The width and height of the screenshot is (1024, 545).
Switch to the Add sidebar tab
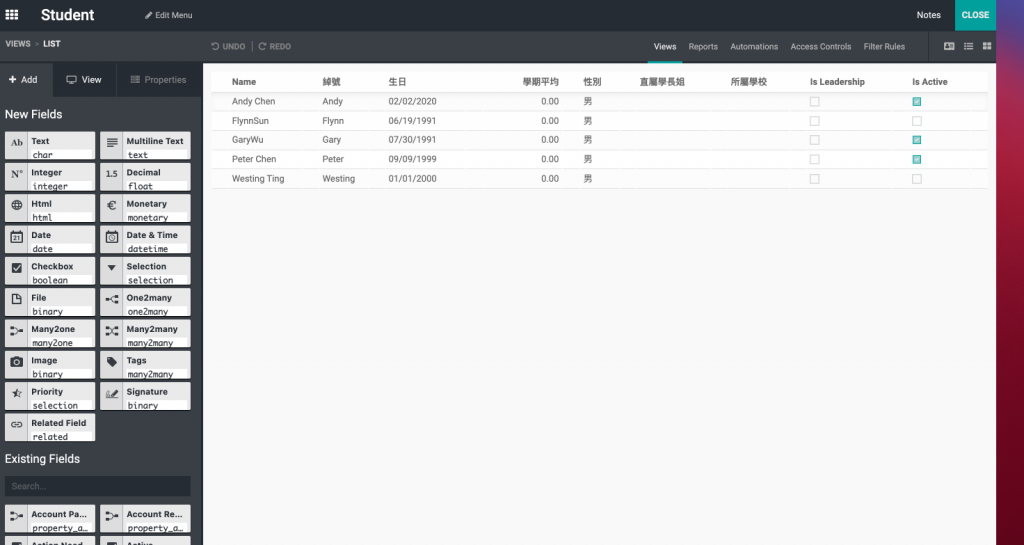[x=27, y=80]
